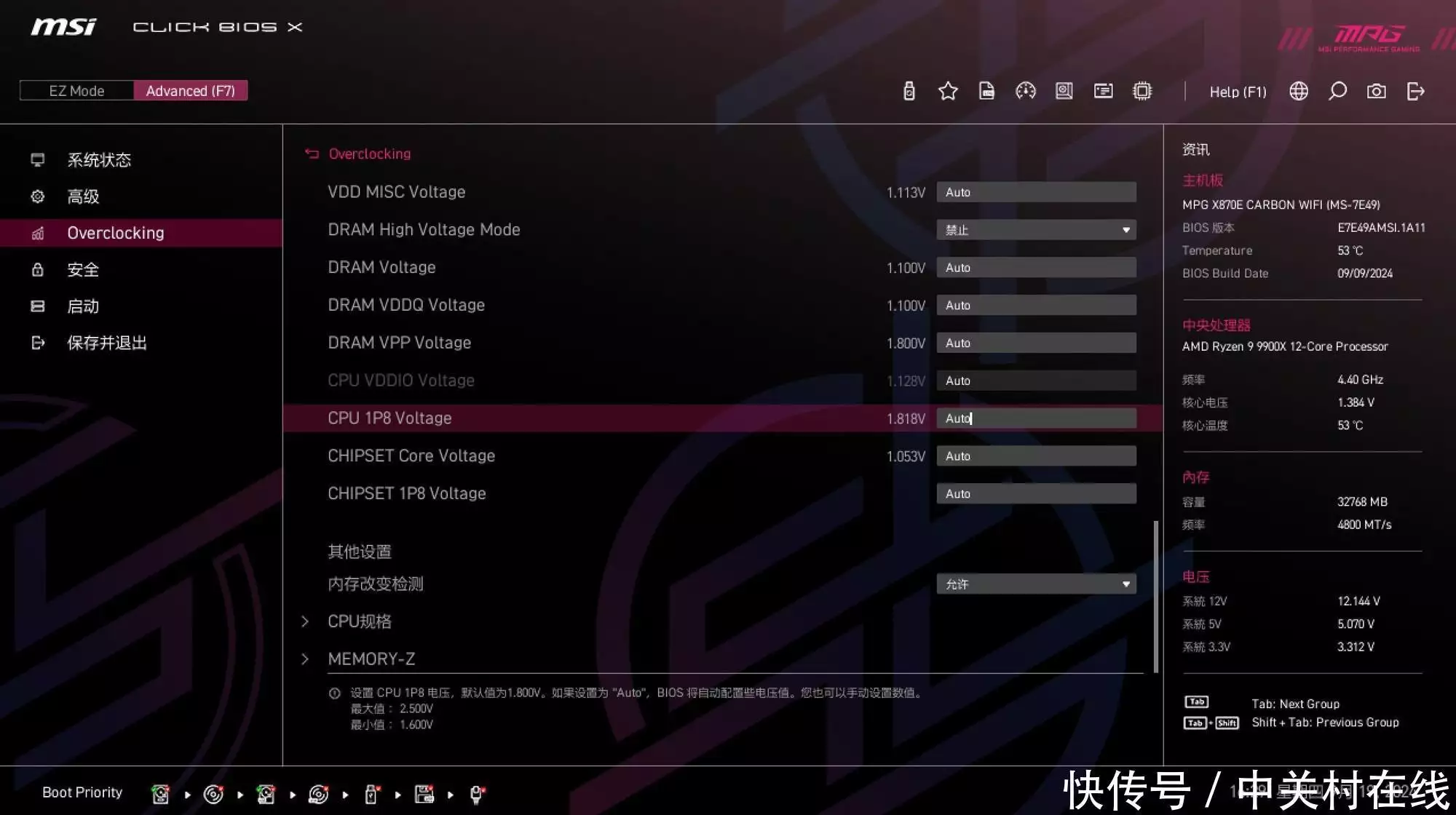Open 内存改变检测 dropdown
Viewport: 1456px width, 815px height.
[x=1036, y=584]
